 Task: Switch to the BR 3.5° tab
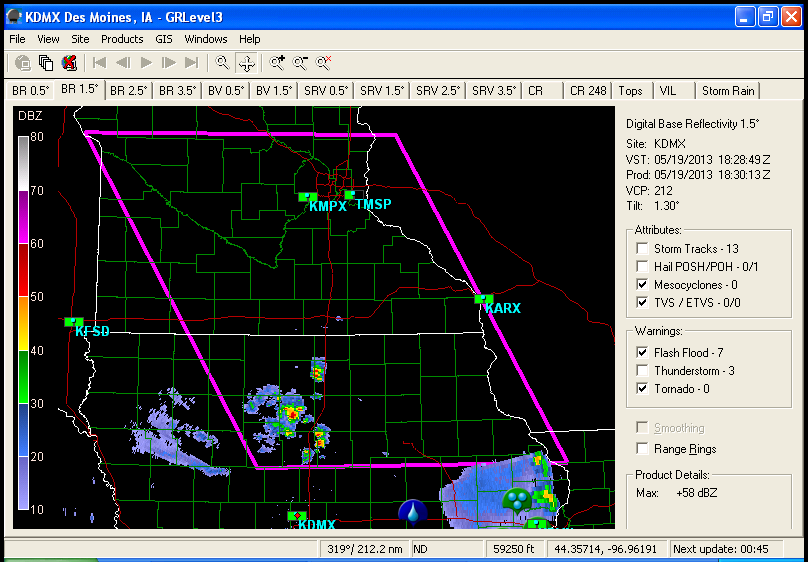click(178, 91)
